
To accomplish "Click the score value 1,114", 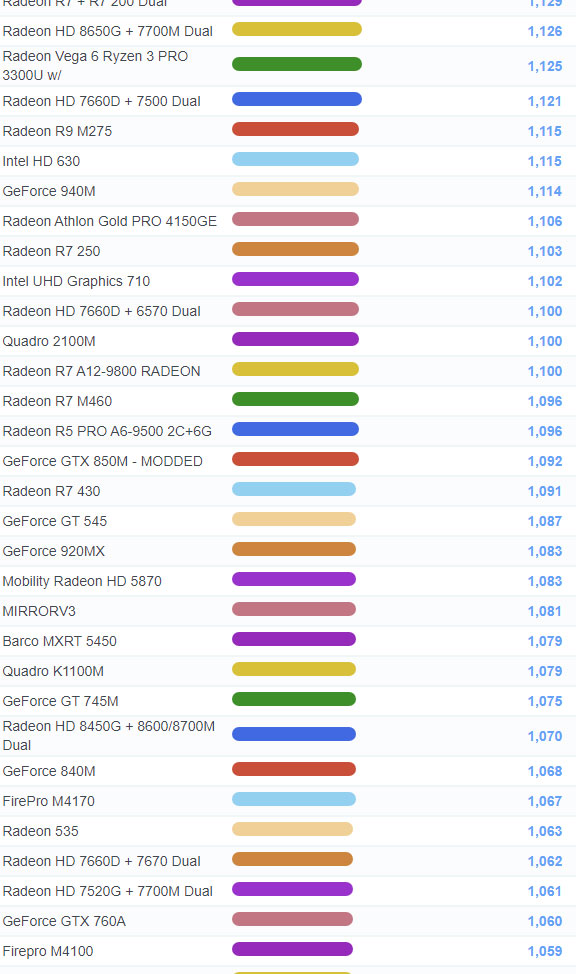I will click(x=545, y=192).
